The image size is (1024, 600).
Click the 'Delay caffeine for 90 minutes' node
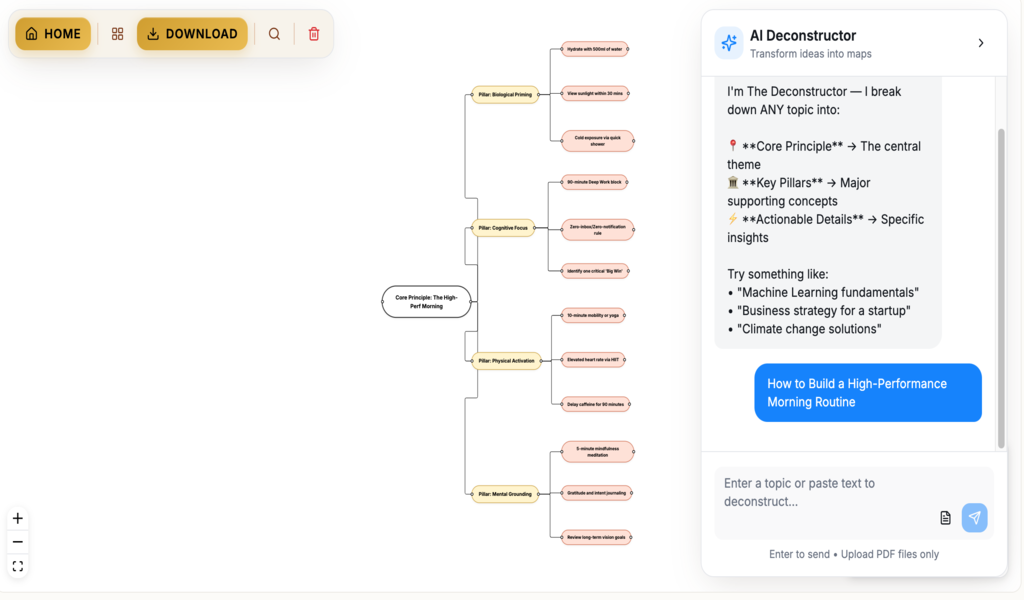tap(596, 404)
